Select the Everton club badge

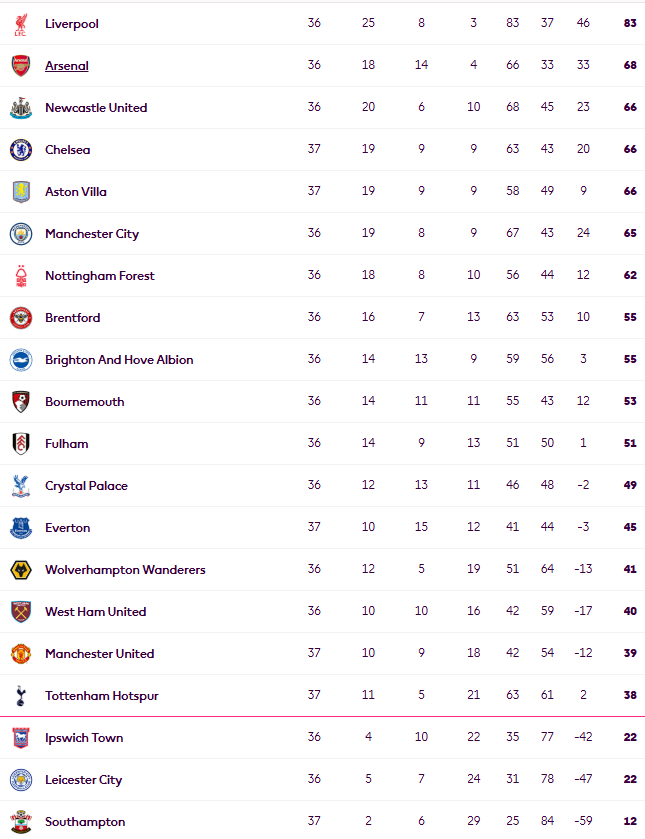[x=20, y=528]
